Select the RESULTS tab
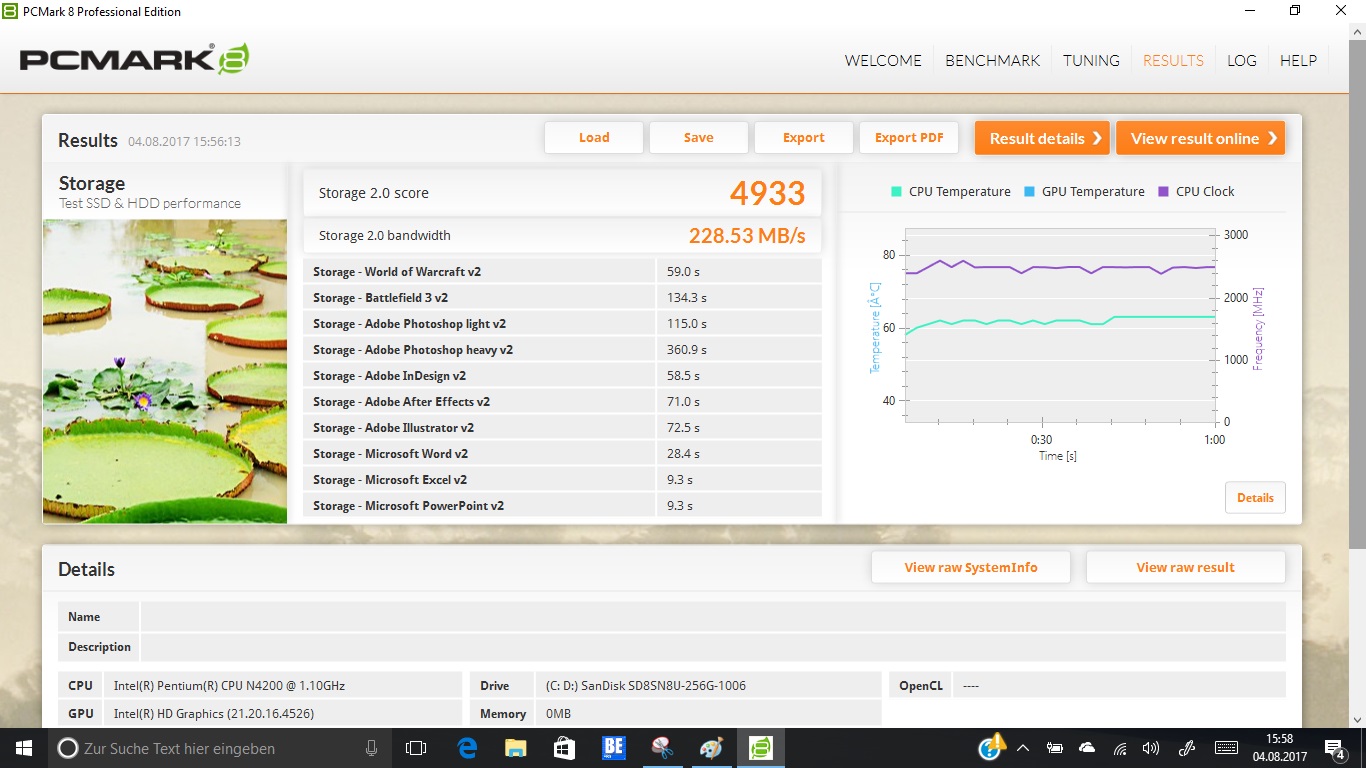The width and height of the screenshot is (1366, 768). click(x=1173, y=60)
